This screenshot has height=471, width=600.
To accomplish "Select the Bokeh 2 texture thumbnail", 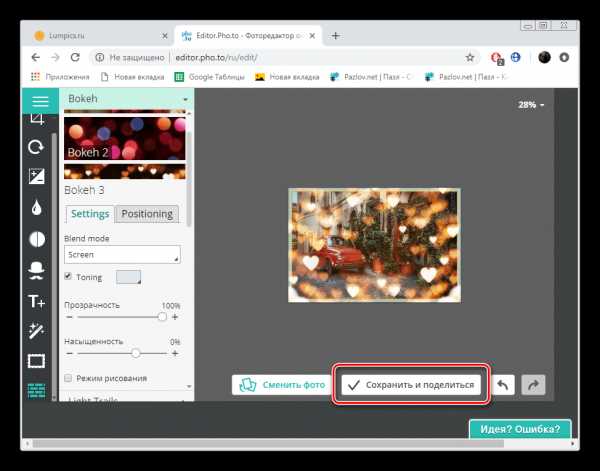I will click(x=125, y=139).
